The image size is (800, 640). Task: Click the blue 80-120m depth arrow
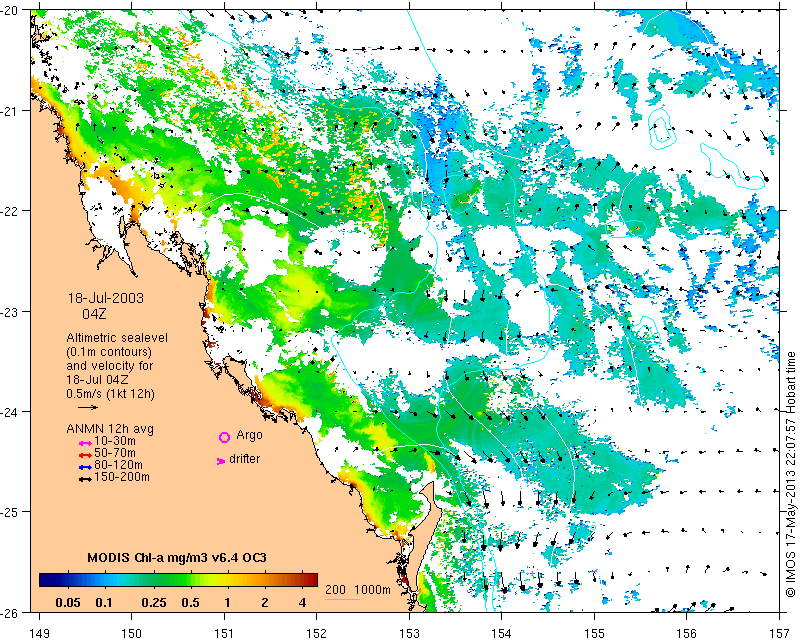(85, 467)
